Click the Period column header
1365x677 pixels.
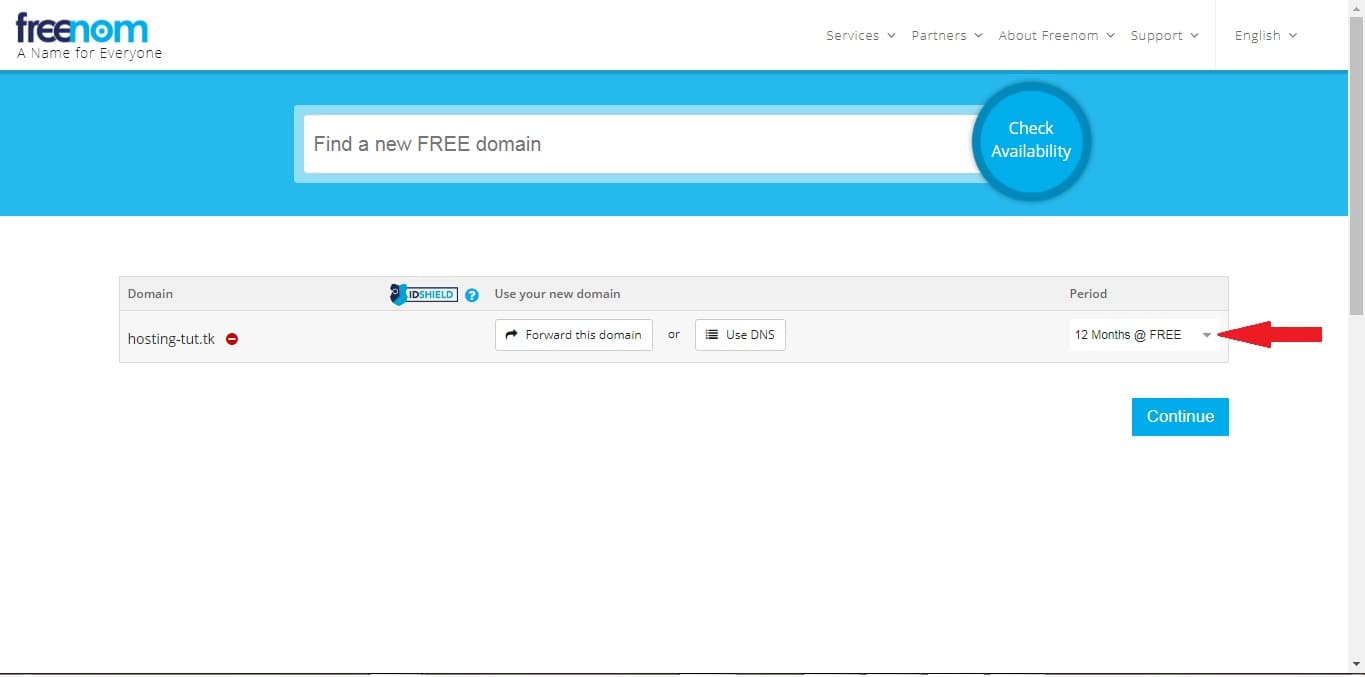coord(1088,294)
